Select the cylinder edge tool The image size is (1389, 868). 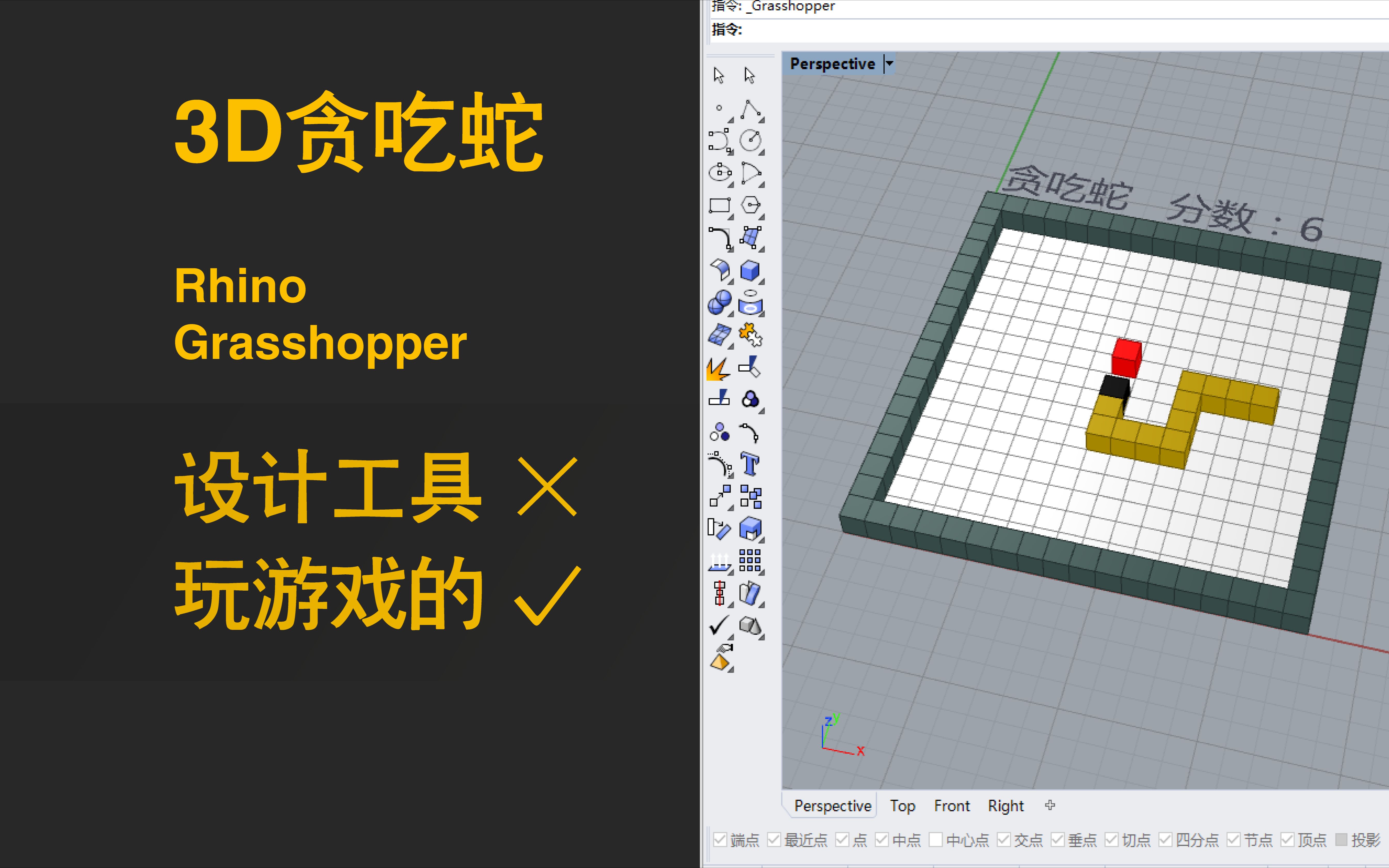point(751,303)
